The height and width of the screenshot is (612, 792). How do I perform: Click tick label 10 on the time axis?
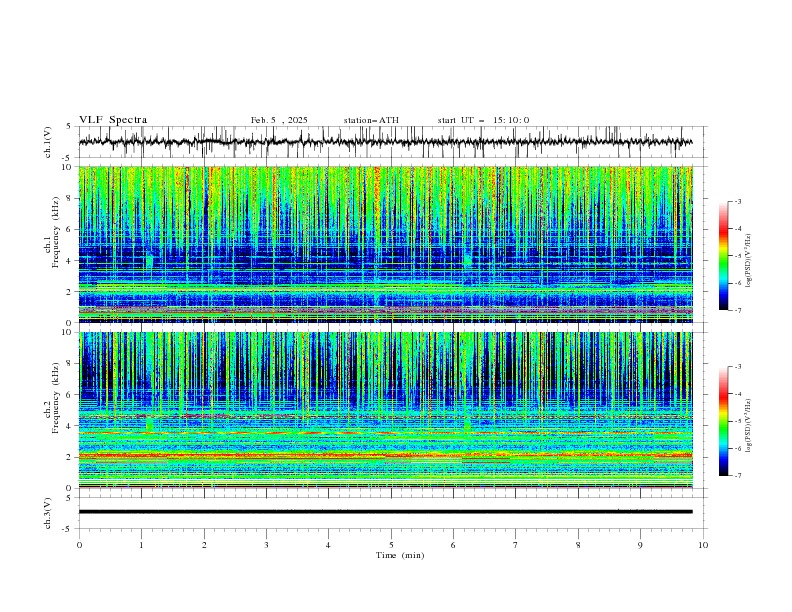(x=703, y=545)
